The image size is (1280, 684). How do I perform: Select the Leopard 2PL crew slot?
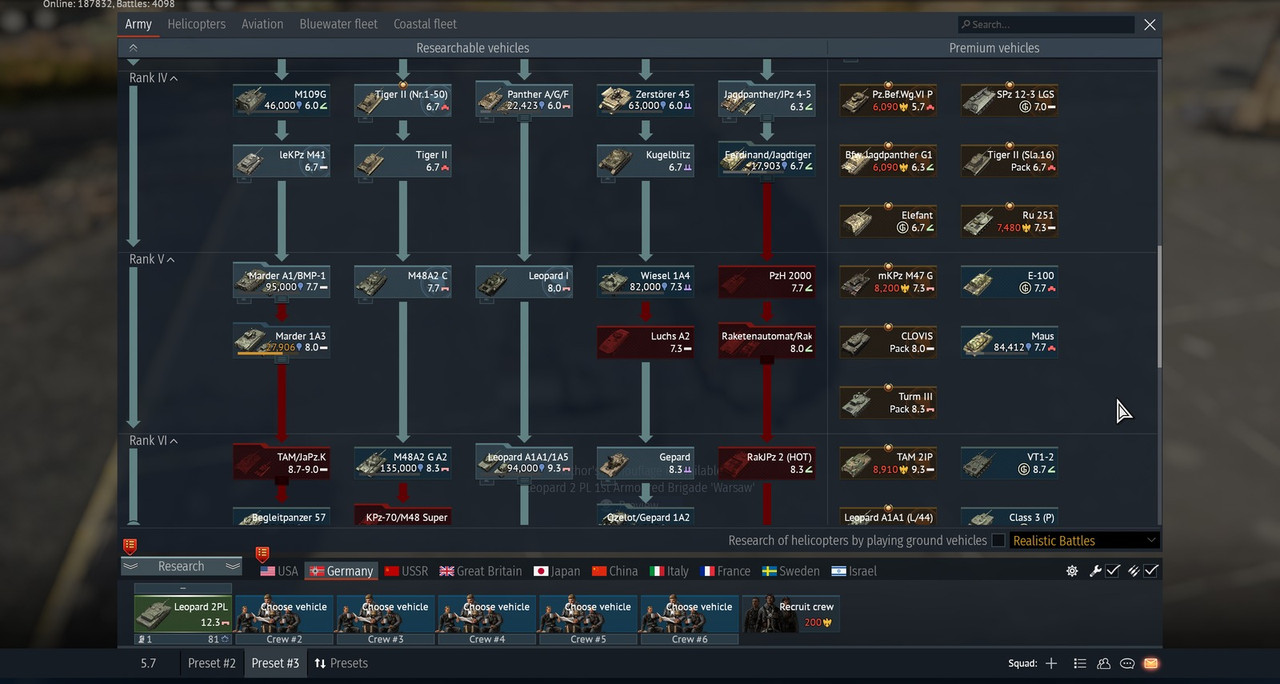183,614
